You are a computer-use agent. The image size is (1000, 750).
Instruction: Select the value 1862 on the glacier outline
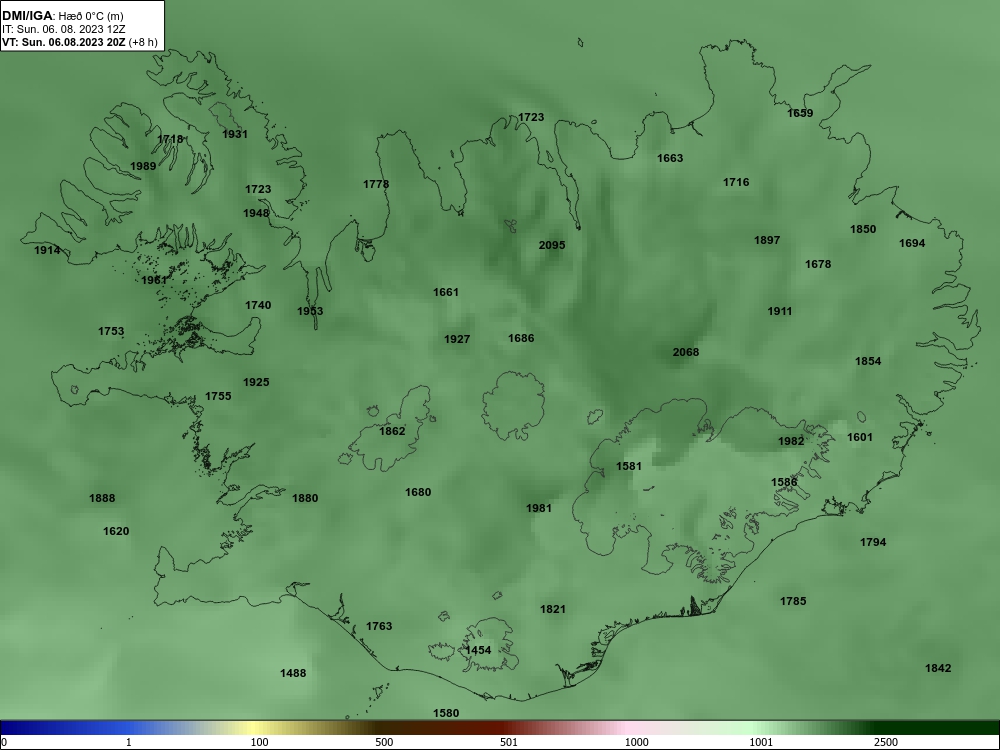point(392,432)
